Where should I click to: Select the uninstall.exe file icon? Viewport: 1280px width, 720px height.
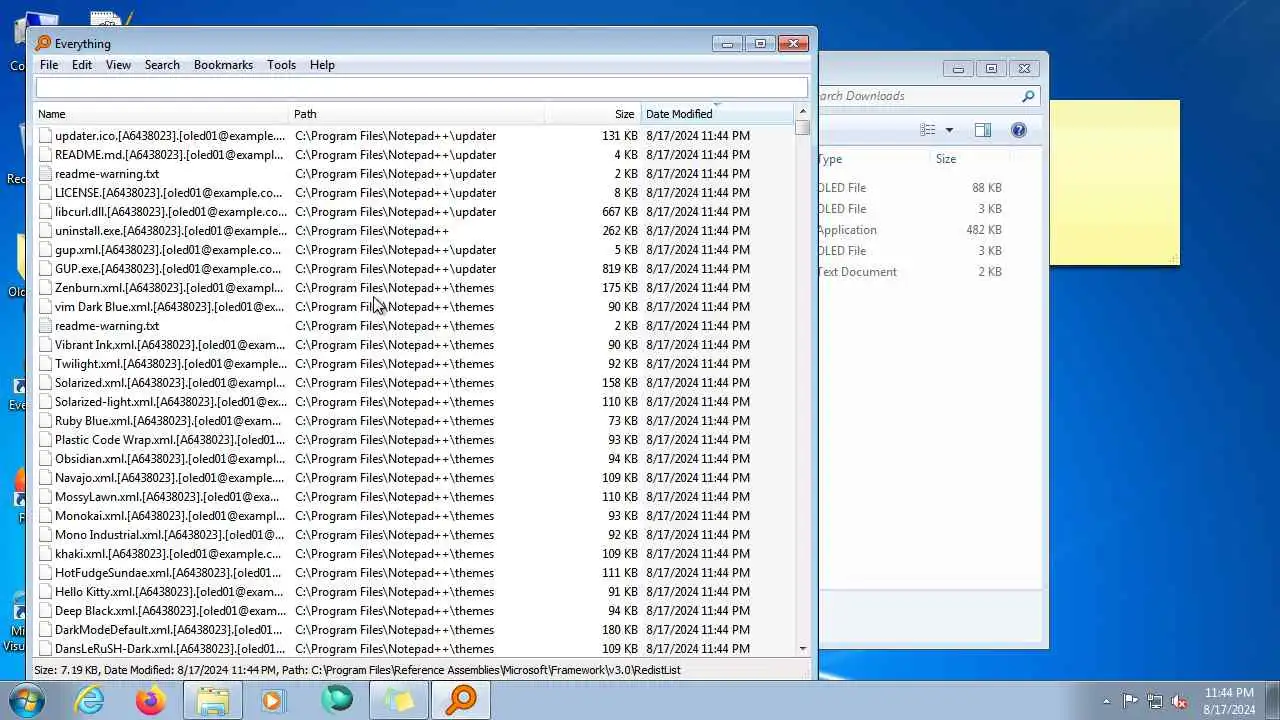click(45, 231)
